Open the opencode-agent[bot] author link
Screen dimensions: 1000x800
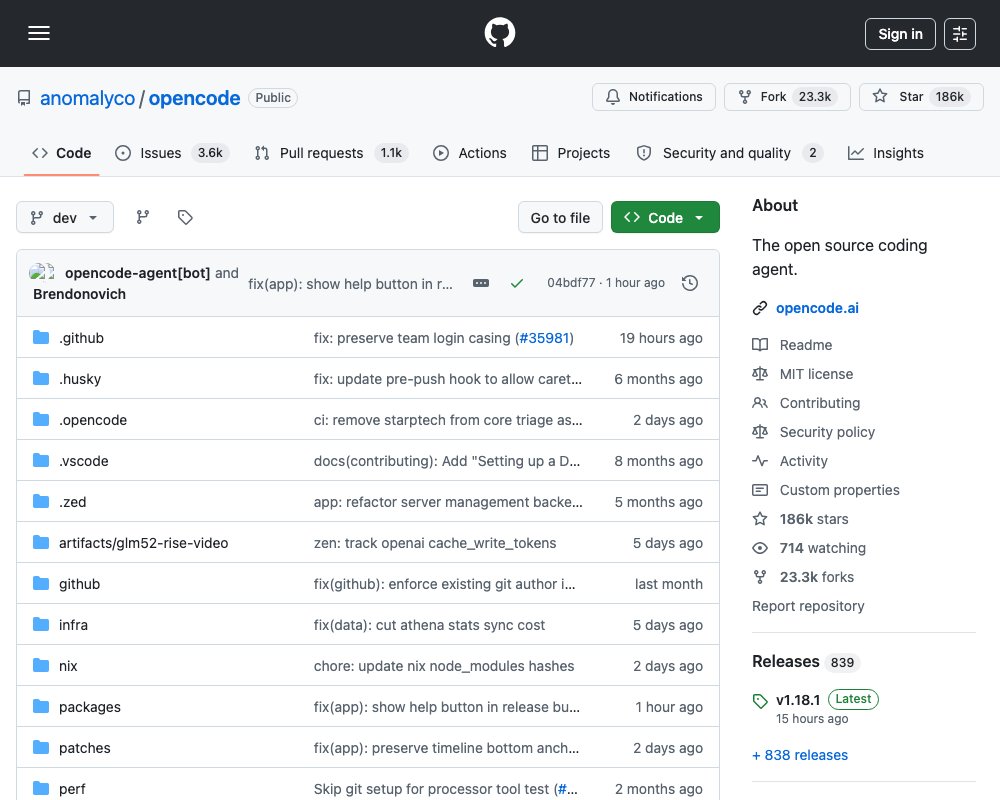137,273
